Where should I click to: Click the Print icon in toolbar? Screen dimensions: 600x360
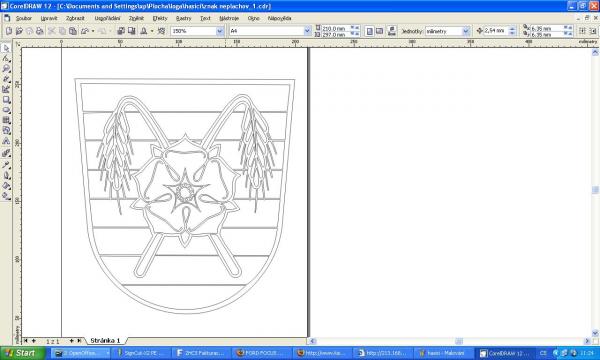[39, 31]
